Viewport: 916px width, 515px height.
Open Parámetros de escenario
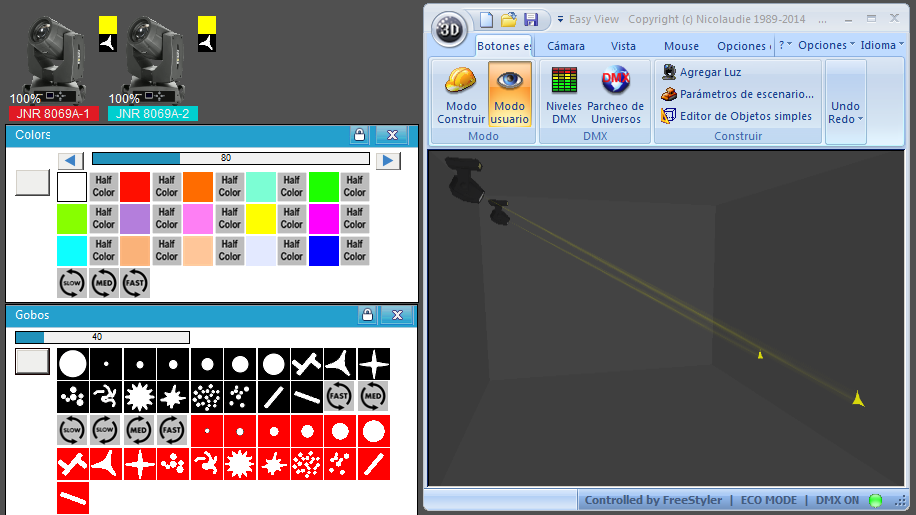click(737, 94)
